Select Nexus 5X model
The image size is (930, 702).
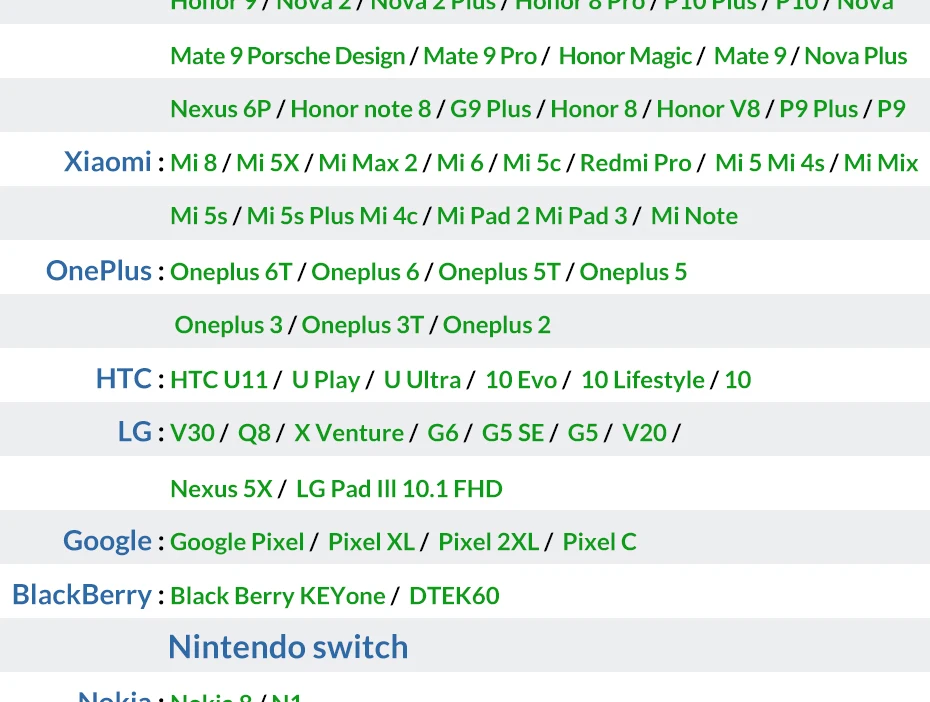pyautogui.click(x=221, y=489)
